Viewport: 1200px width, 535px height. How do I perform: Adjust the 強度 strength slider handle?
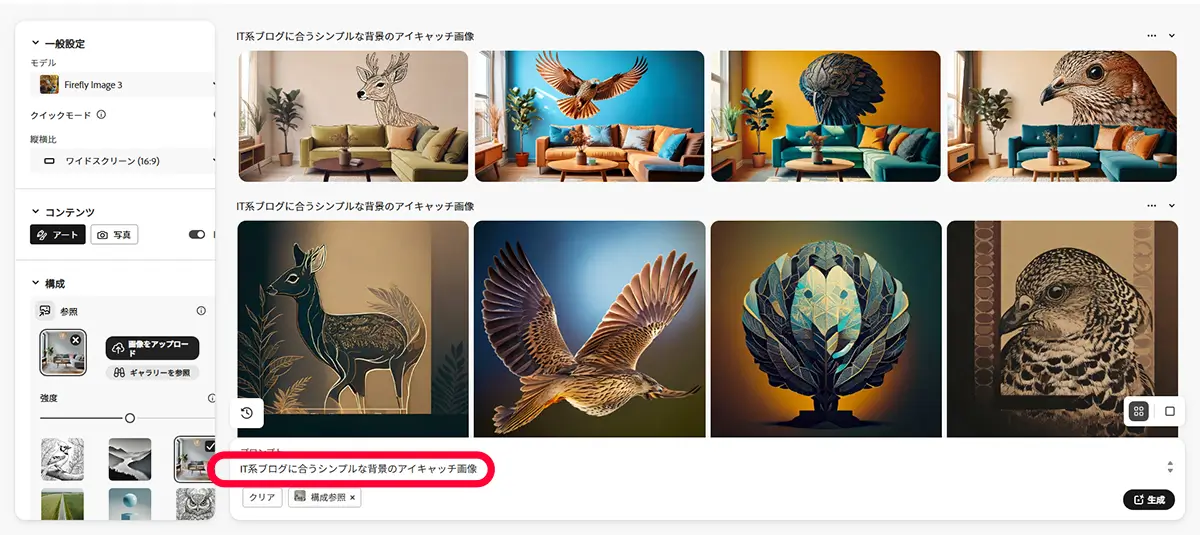tap(129, 418)
